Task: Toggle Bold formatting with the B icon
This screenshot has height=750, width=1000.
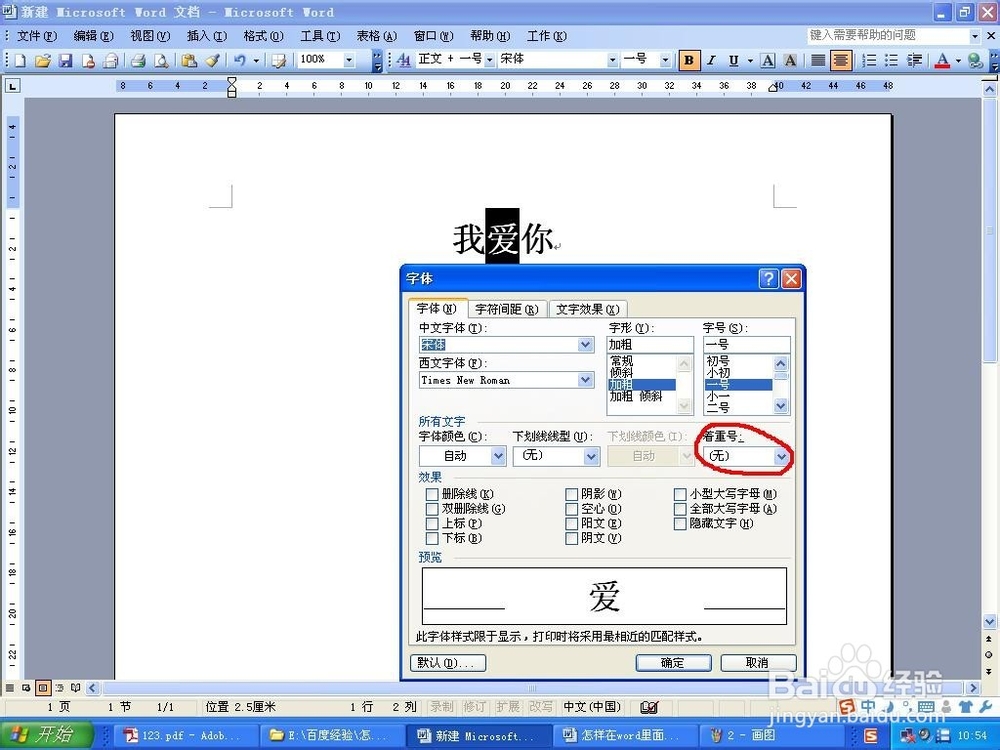Action: [688, 60]
